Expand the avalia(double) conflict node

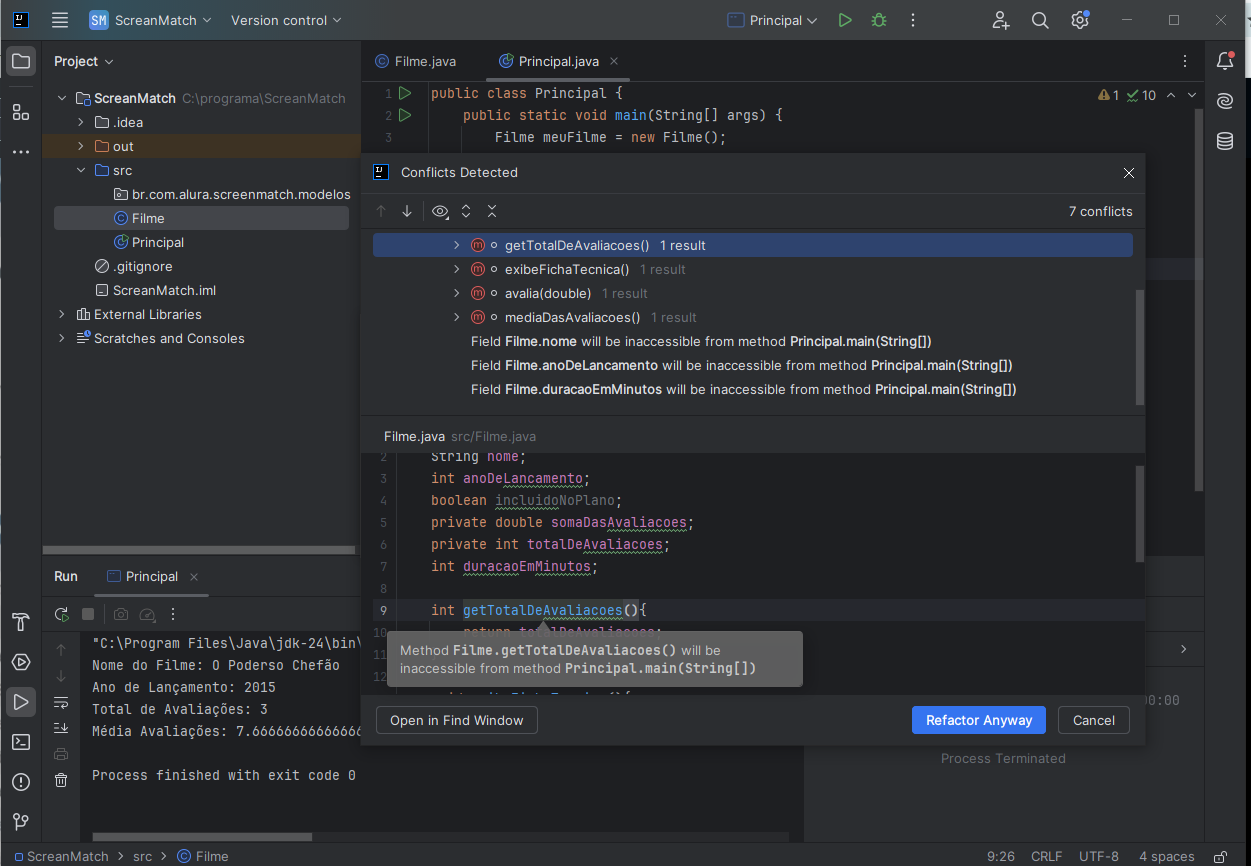click(457, 293)
